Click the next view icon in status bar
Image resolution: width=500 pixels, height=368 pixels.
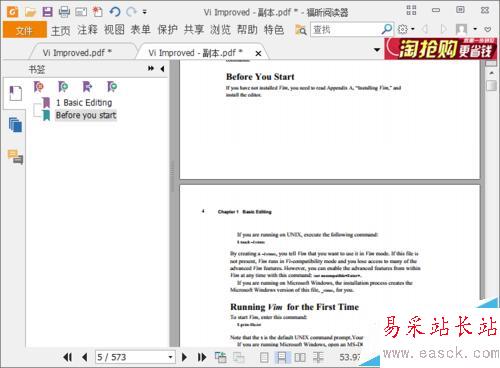pos(238,357)
